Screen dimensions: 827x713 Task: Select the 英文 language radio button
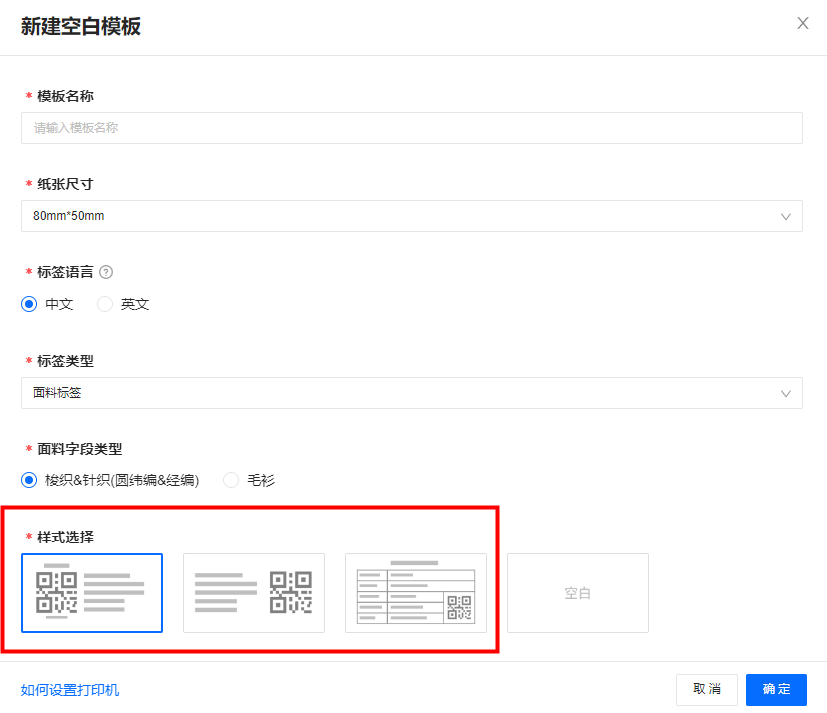(105, 304)
